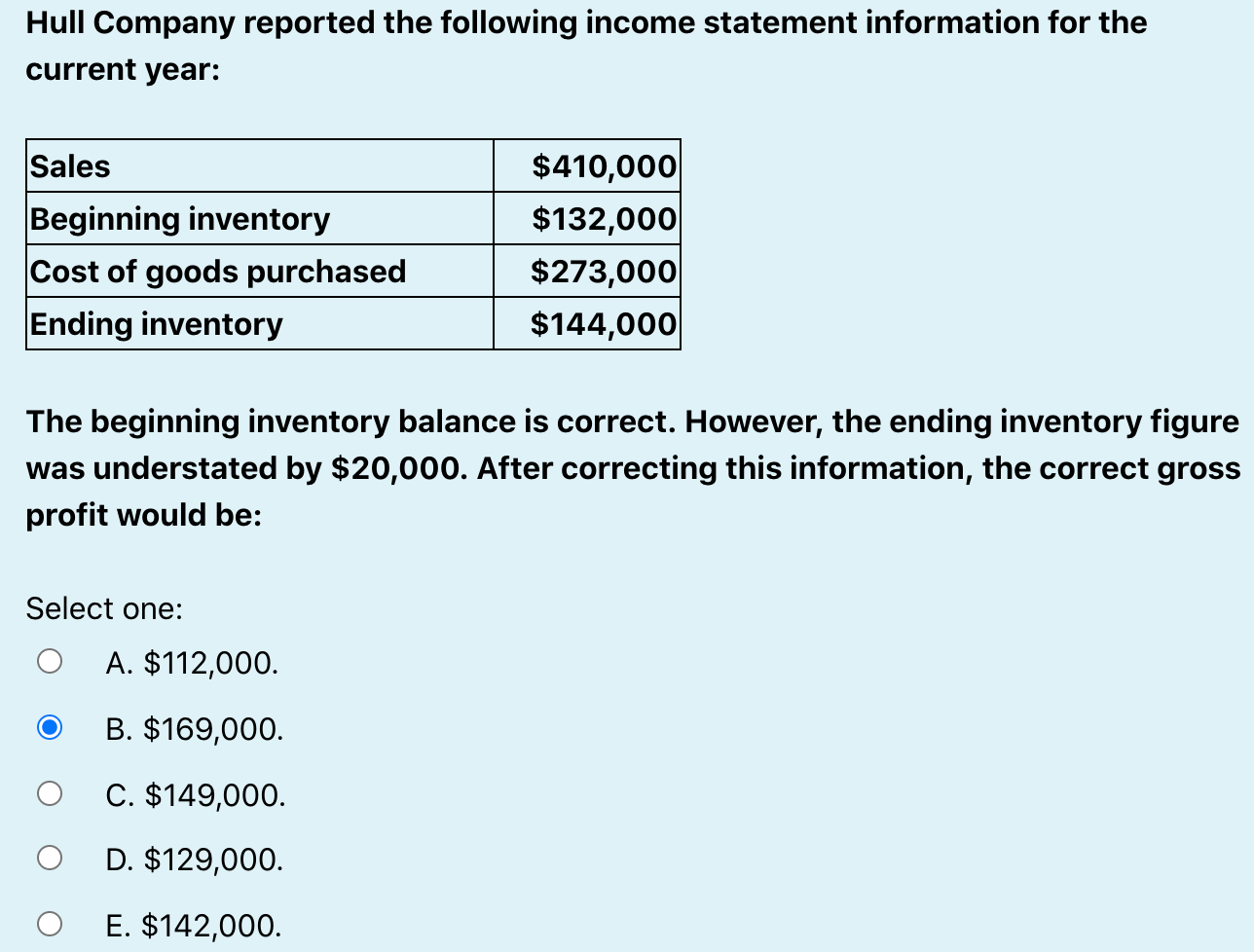Click the answer text B. $169,000
1254x952 pixels.
(x=194, y=729)
